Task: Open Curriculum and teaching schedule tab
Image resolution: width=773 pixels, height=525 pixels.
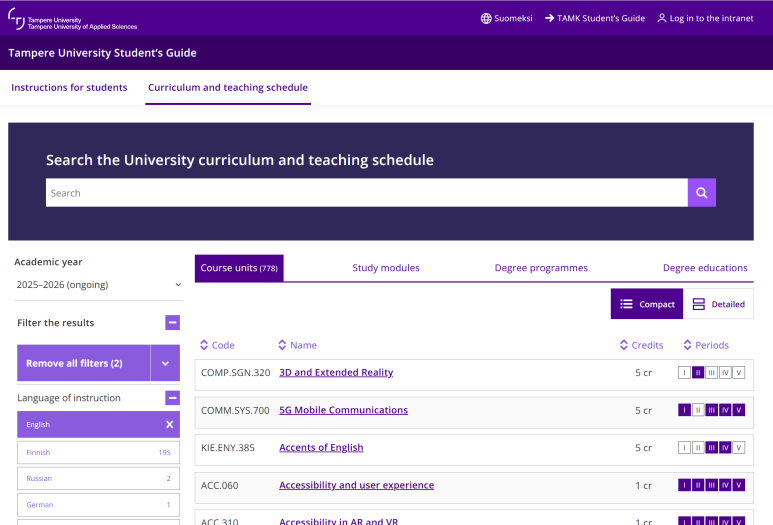Action: 228,87
